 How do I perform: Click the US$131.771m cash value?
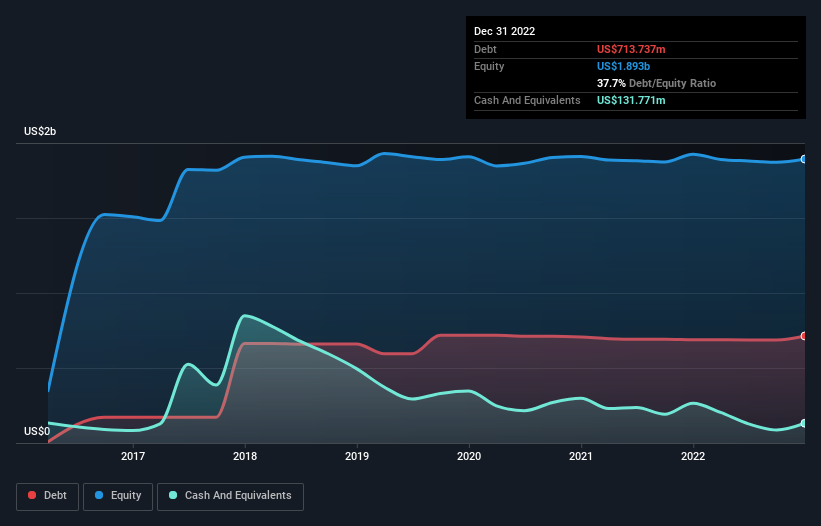tap(631, 100)
